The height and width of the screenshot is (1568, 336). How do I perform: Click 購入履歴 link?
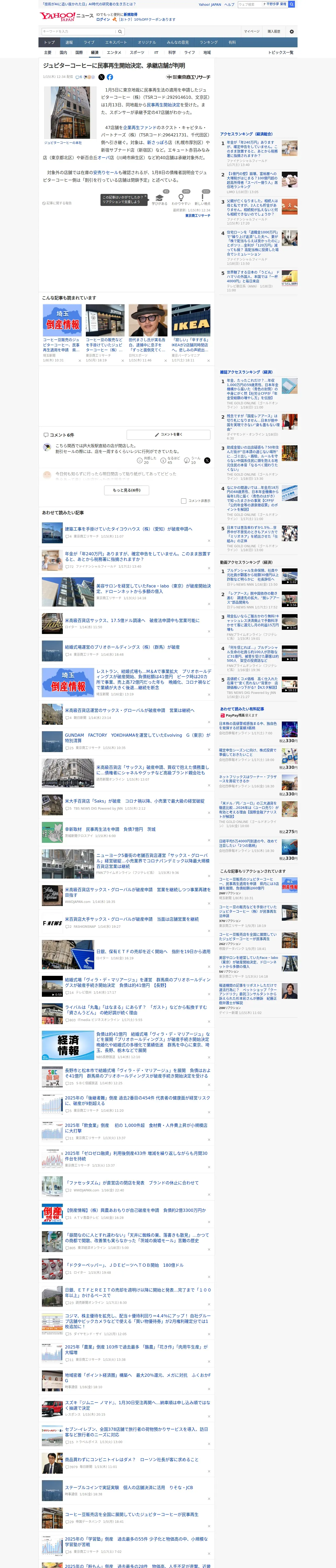coord(274,32)
